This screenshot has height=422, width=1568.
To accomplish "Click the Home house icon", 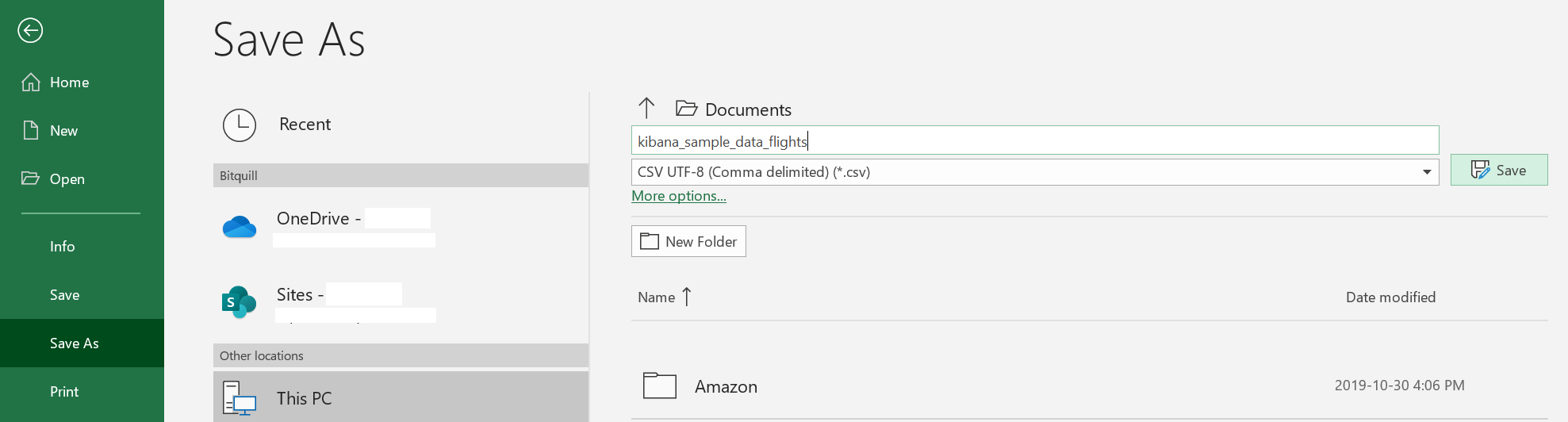I will pos(31,82).
